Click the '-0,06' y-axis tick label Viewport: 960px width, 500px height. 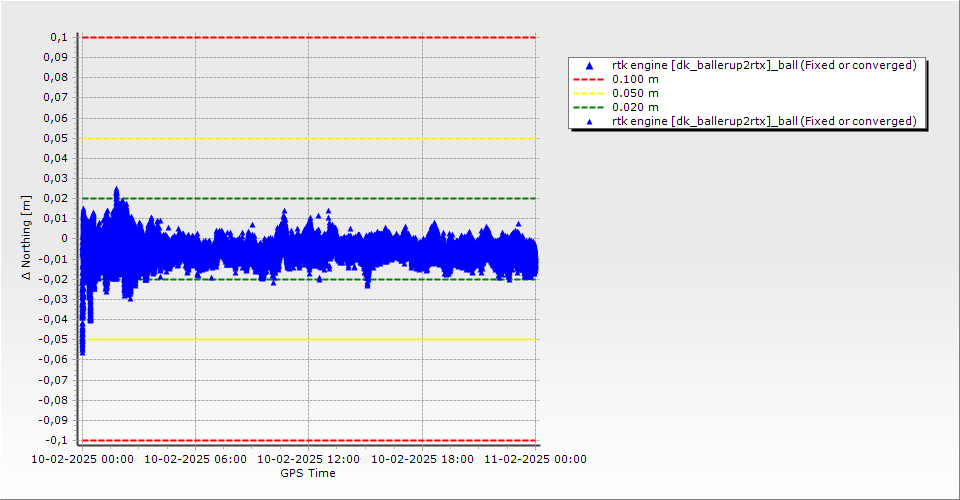[54, 360]
